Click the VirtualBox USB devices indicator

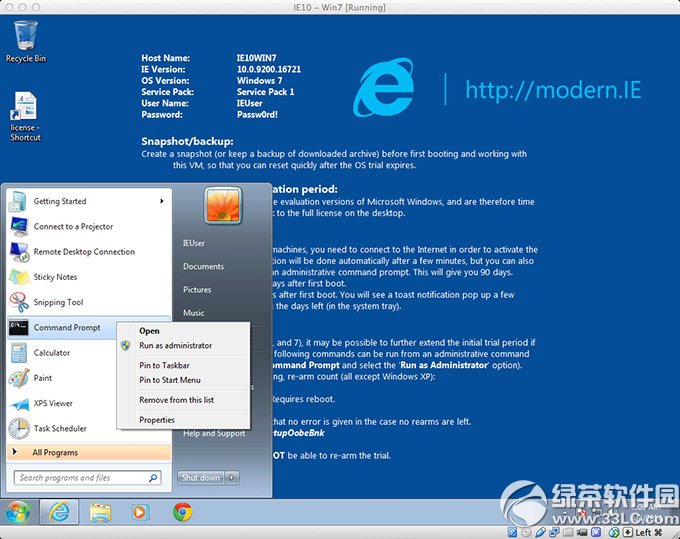click(x=540, y=532)
